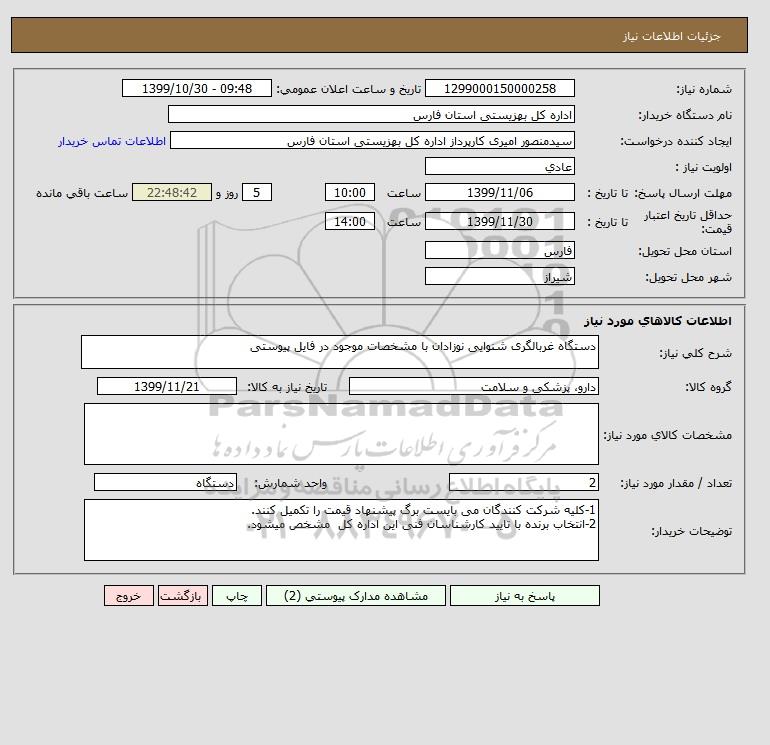Click the price validity date 1399/11/30

[x=499, y=221]
